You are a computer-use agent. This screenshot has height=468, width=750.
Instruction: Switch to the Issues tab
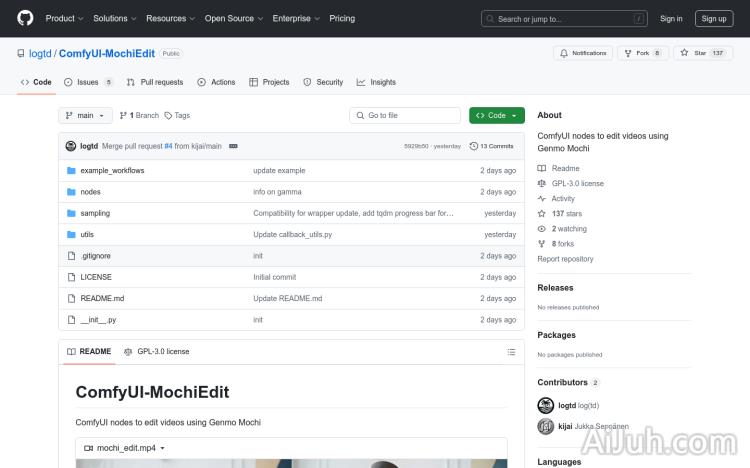tap(88, 82)
